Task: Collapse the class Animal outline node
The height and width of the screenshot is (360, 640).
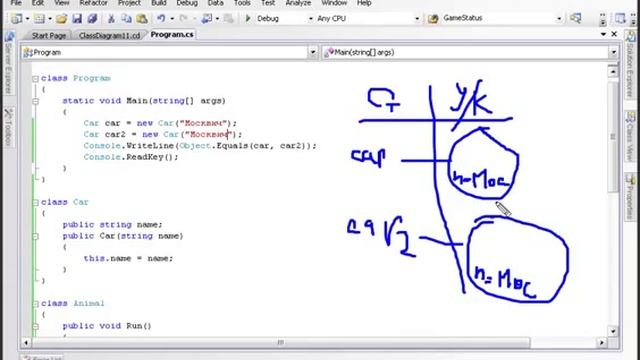Action: pos(36,304)
